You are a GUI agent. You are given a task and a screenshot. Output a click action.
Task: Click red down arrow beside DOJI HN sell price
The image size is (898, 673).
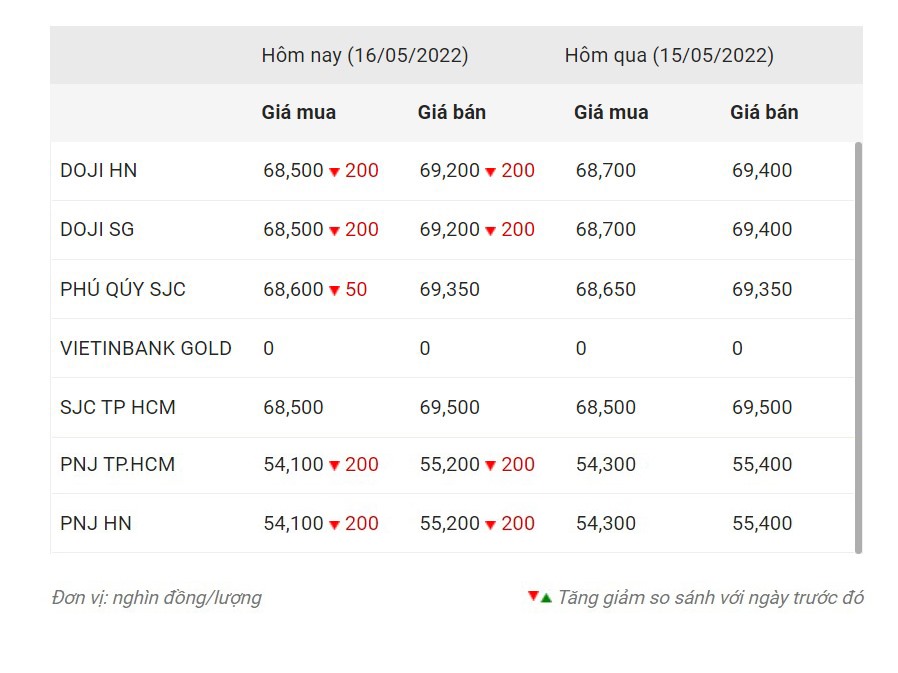coord(491,172)
